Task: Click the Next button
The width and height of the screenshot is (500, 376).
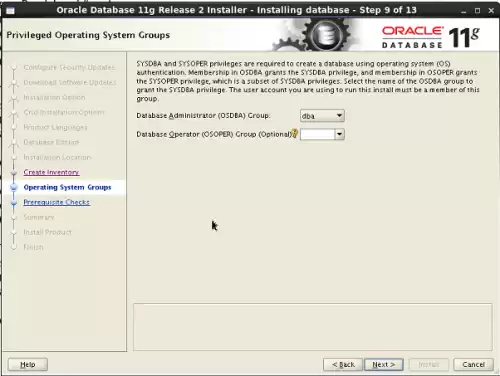Action: click(x=384, y=364)
